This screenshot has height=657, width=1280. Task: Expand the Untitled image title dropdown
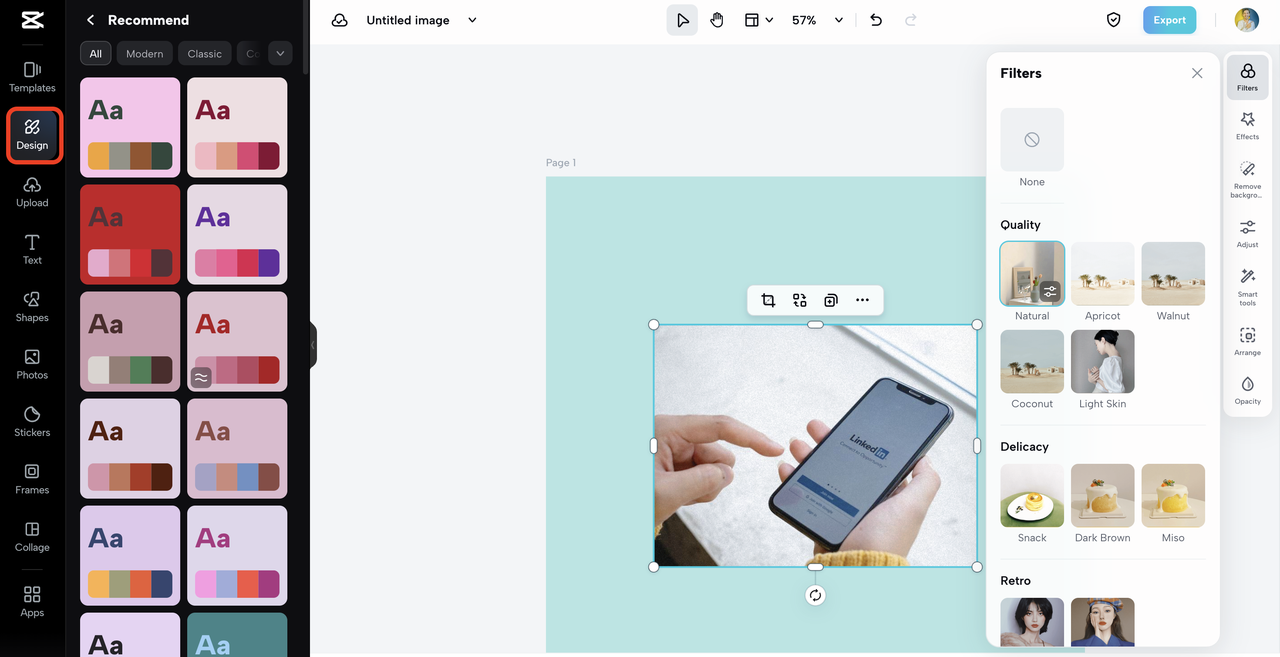[473, 20]
